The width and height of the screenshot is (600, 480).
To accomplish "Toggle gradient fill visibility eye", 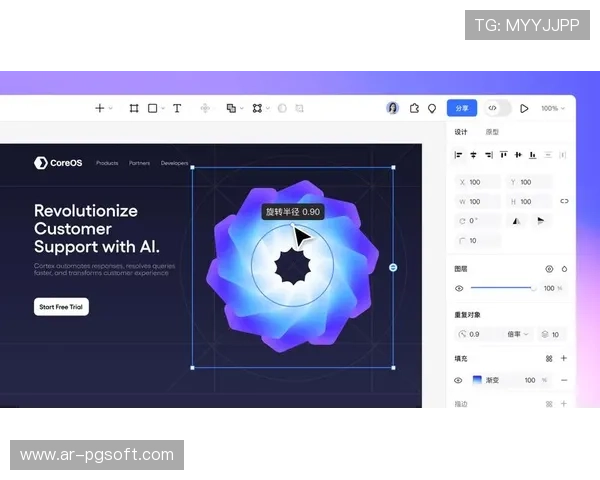I will (x=459, y=380).
